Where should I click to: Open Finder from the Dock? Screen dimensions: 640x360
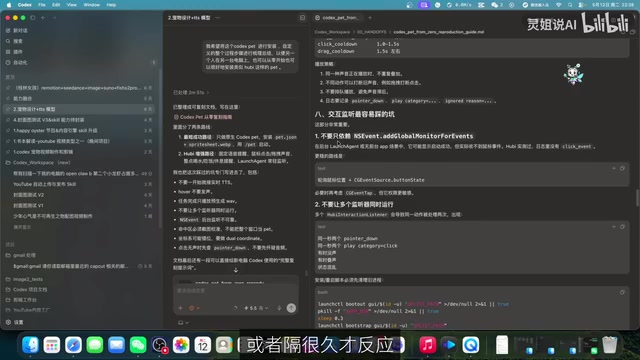[x=31, y=345]
